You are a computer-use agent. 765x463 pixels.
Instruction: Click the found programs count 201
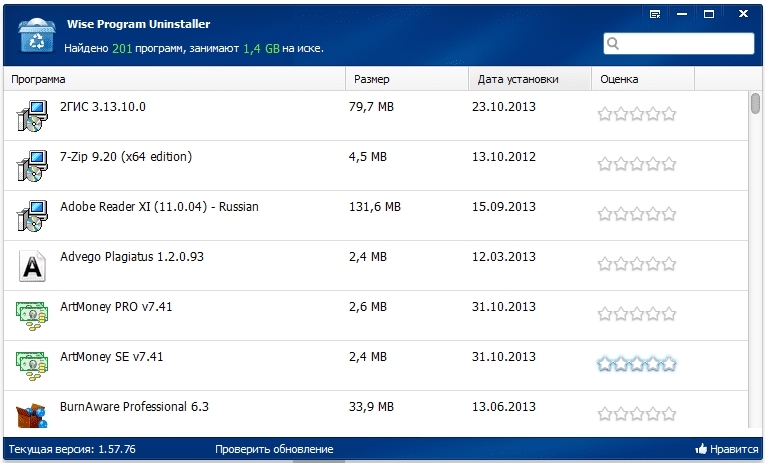tap(122, 48)
